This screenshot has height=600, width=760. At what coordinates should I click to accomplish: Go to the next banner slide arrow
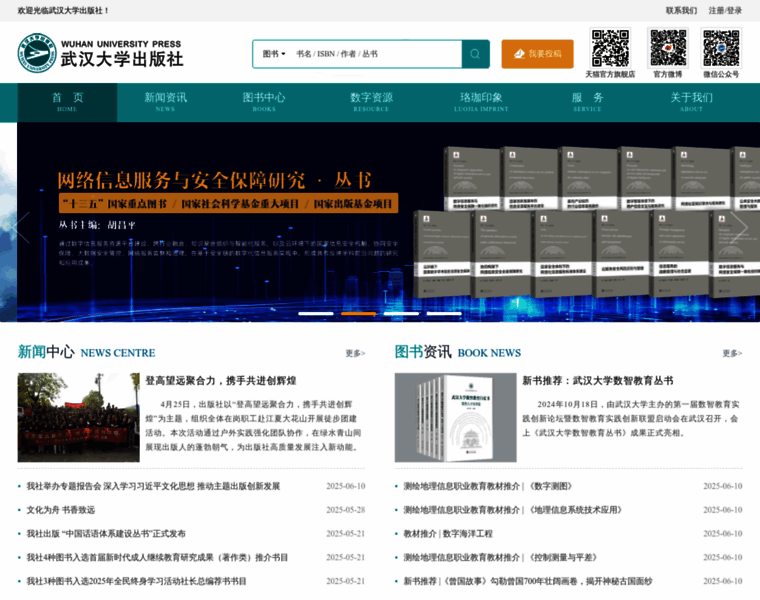739,227
